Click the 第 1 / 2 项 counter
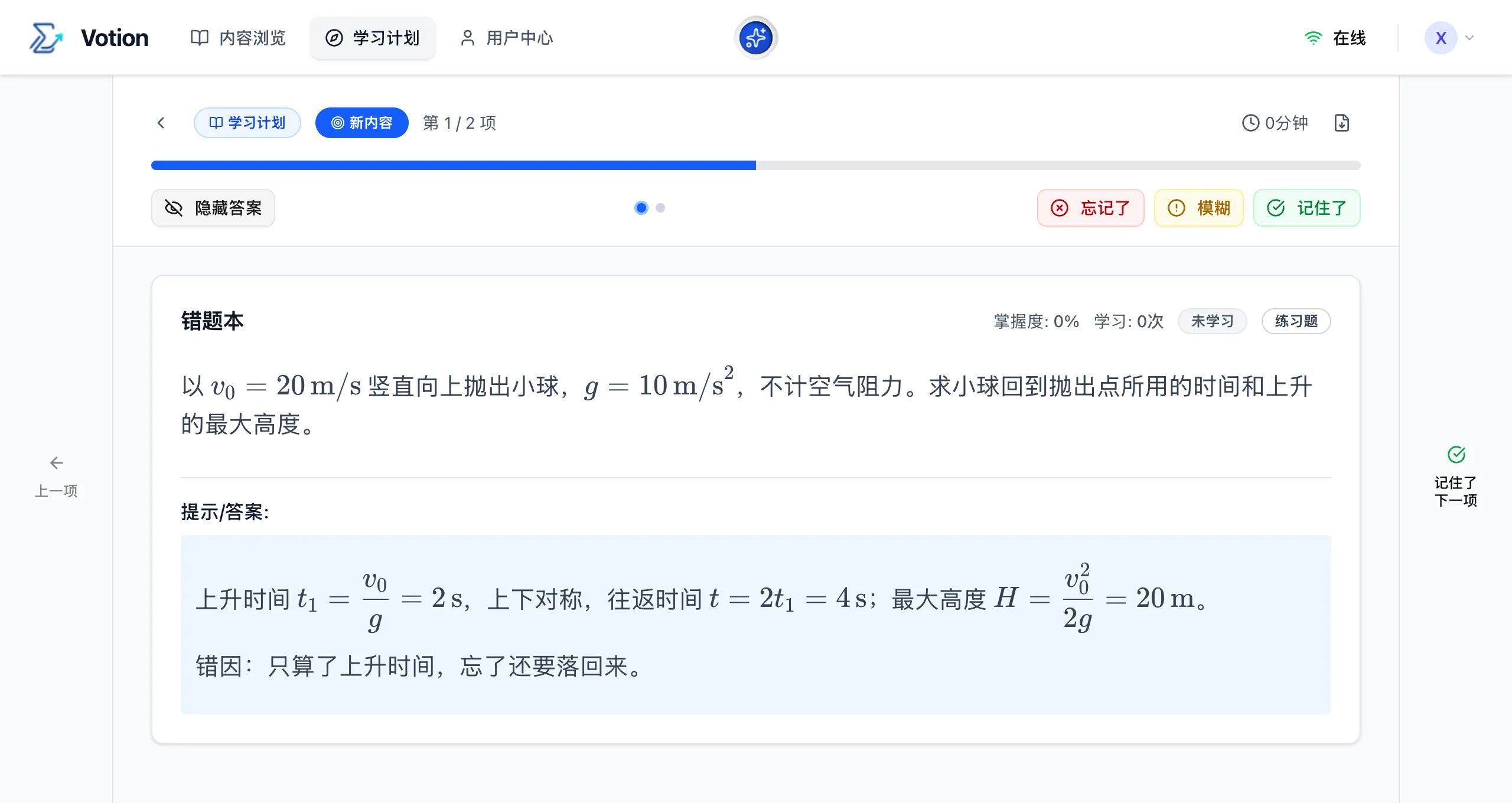The image size is (1512, 803). 460,123
